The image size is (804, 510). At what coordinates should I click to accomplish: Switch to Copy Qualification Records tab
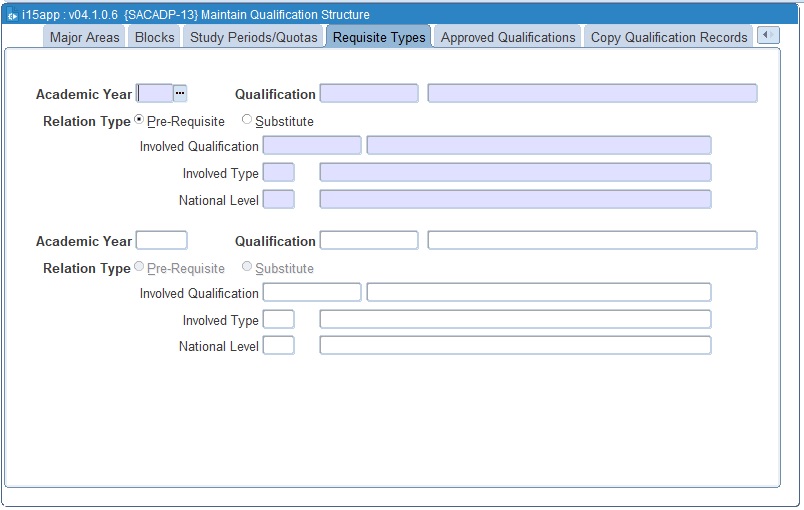669,37
